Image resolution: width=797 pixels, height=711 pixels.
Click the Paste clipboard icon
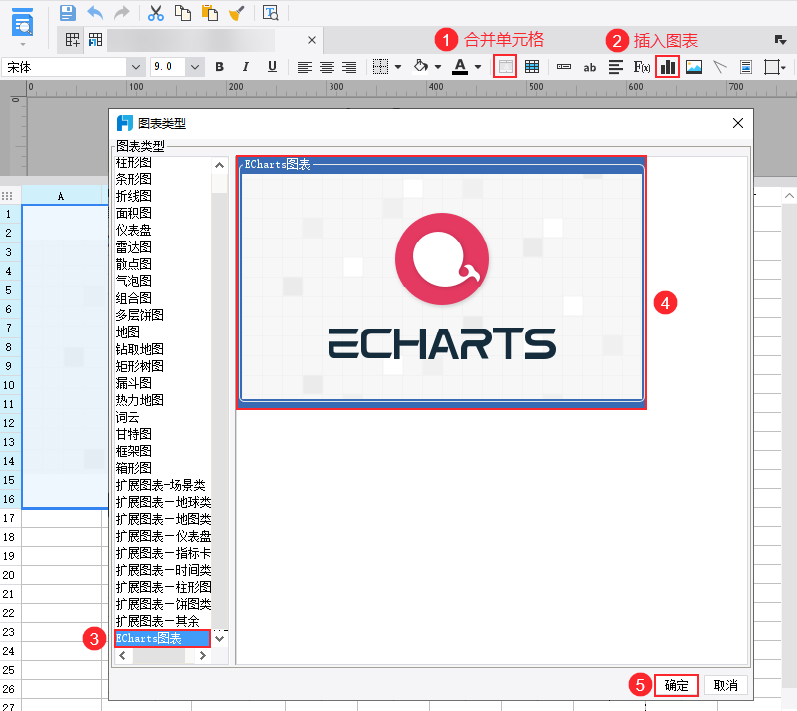coord(209,13)
